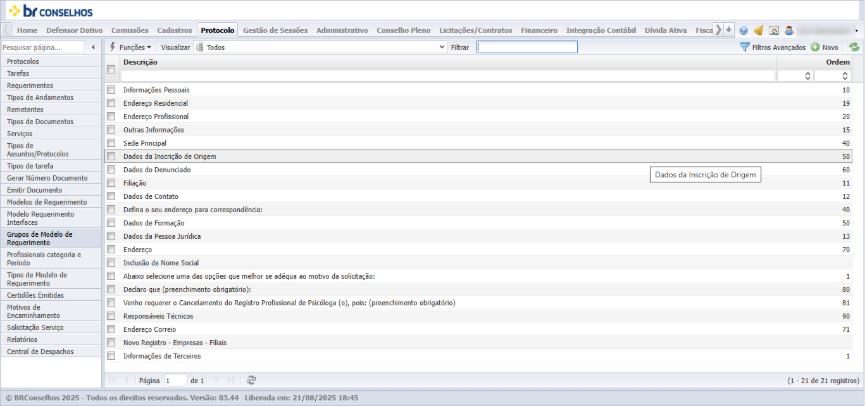Open the user account dropdown arrow
Viewport: 865px width, 406px height.
click(x=856, y=31)
